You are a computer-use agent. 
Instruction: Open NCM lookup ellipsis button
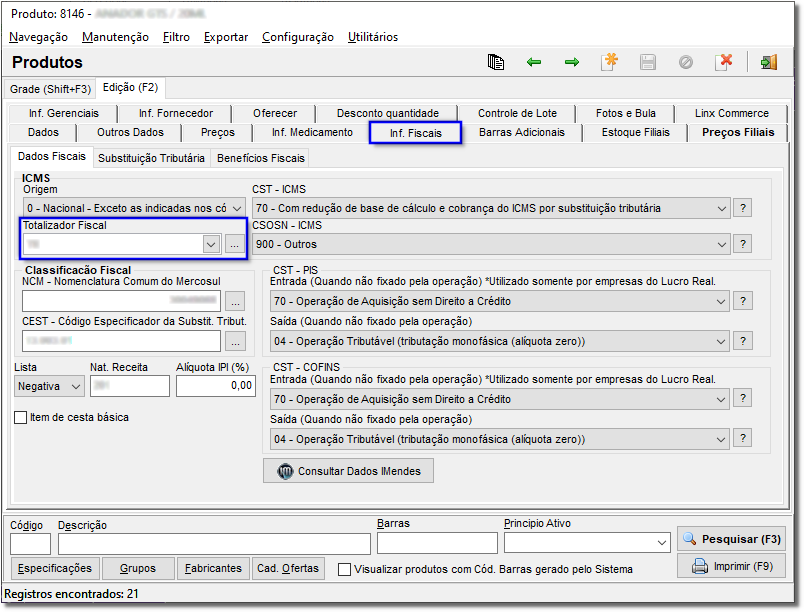point(235,301)
